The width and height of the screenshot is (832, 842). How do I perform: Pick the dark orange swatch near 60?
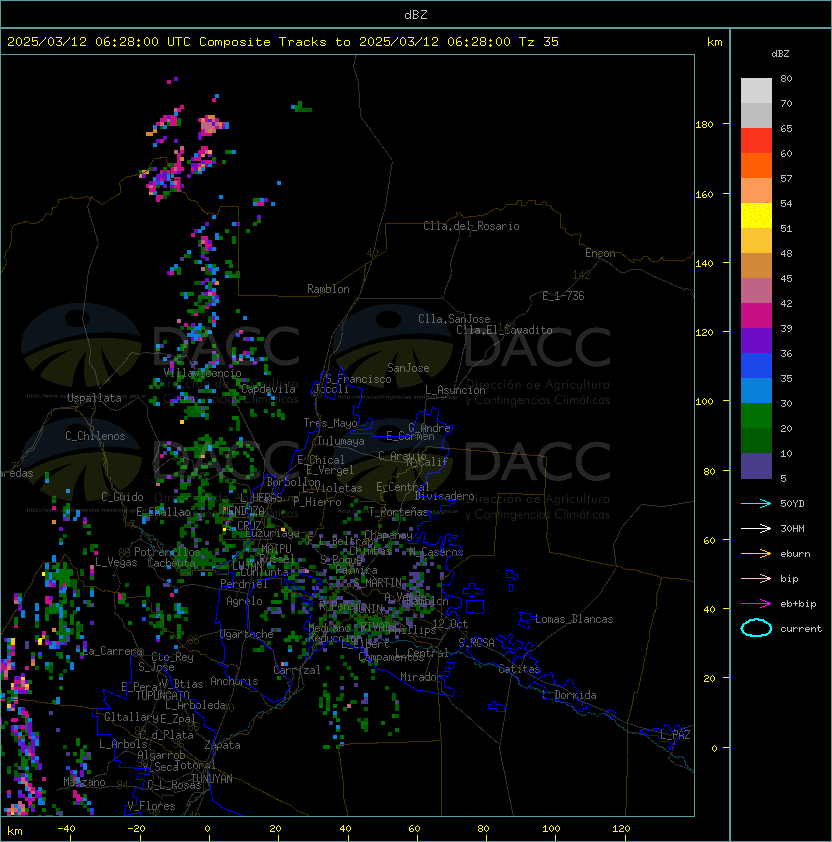756,165
